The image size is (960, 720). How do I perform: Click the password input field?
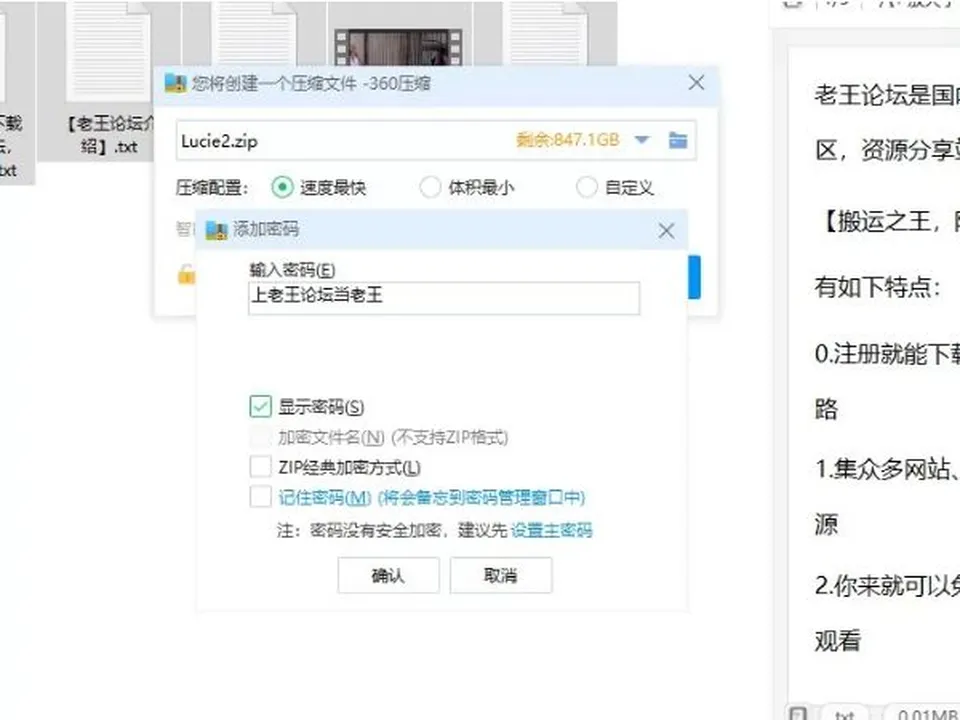pos(444,298)
